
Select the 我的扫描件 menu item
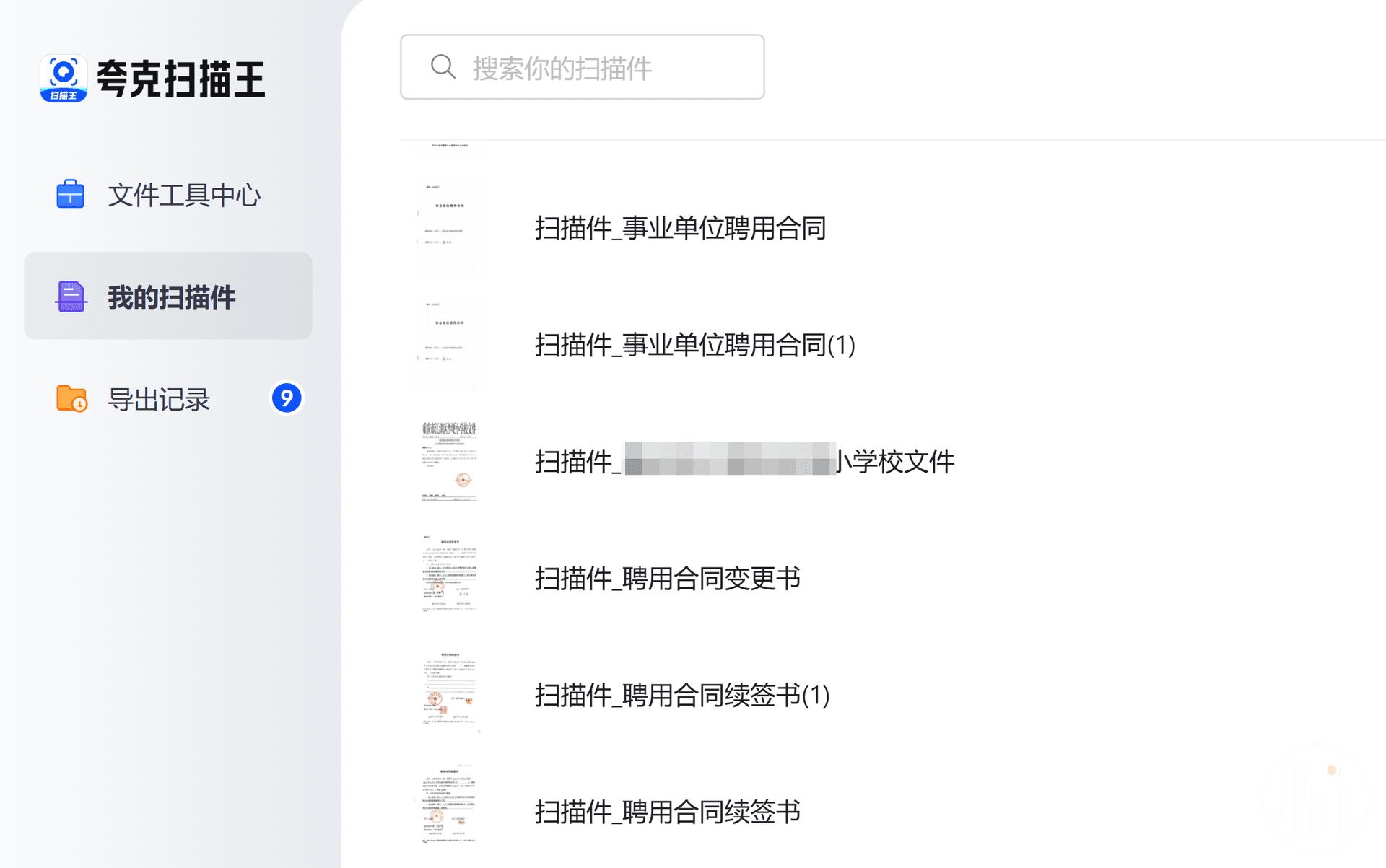pos(171,297)
